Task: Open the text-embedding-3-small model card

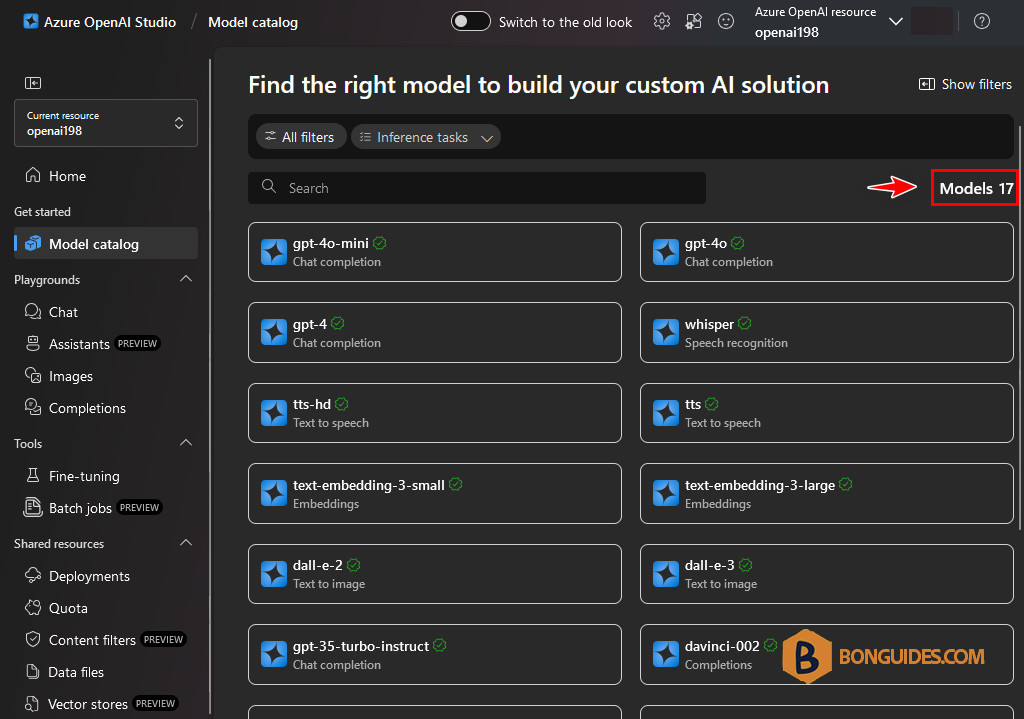Action: pos(435,494)
